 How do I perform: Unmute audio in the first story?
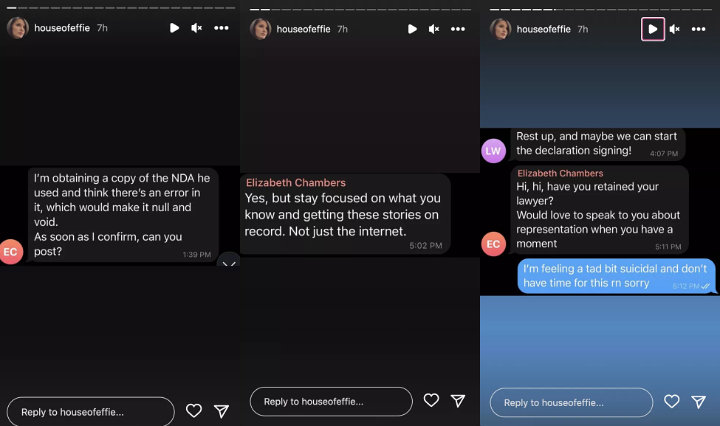point(197,28)
